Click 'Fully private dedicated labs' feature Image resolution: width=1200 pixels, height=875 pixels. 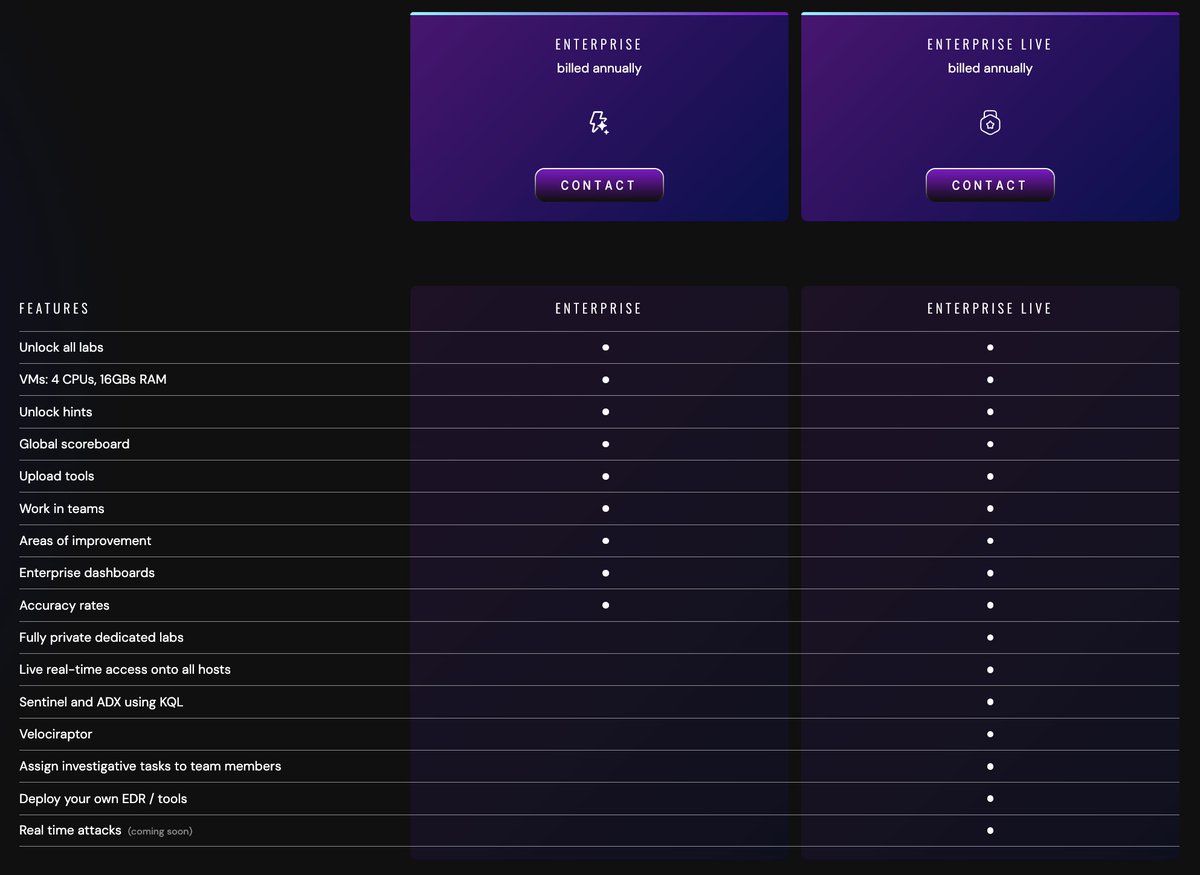pos(101,637)
